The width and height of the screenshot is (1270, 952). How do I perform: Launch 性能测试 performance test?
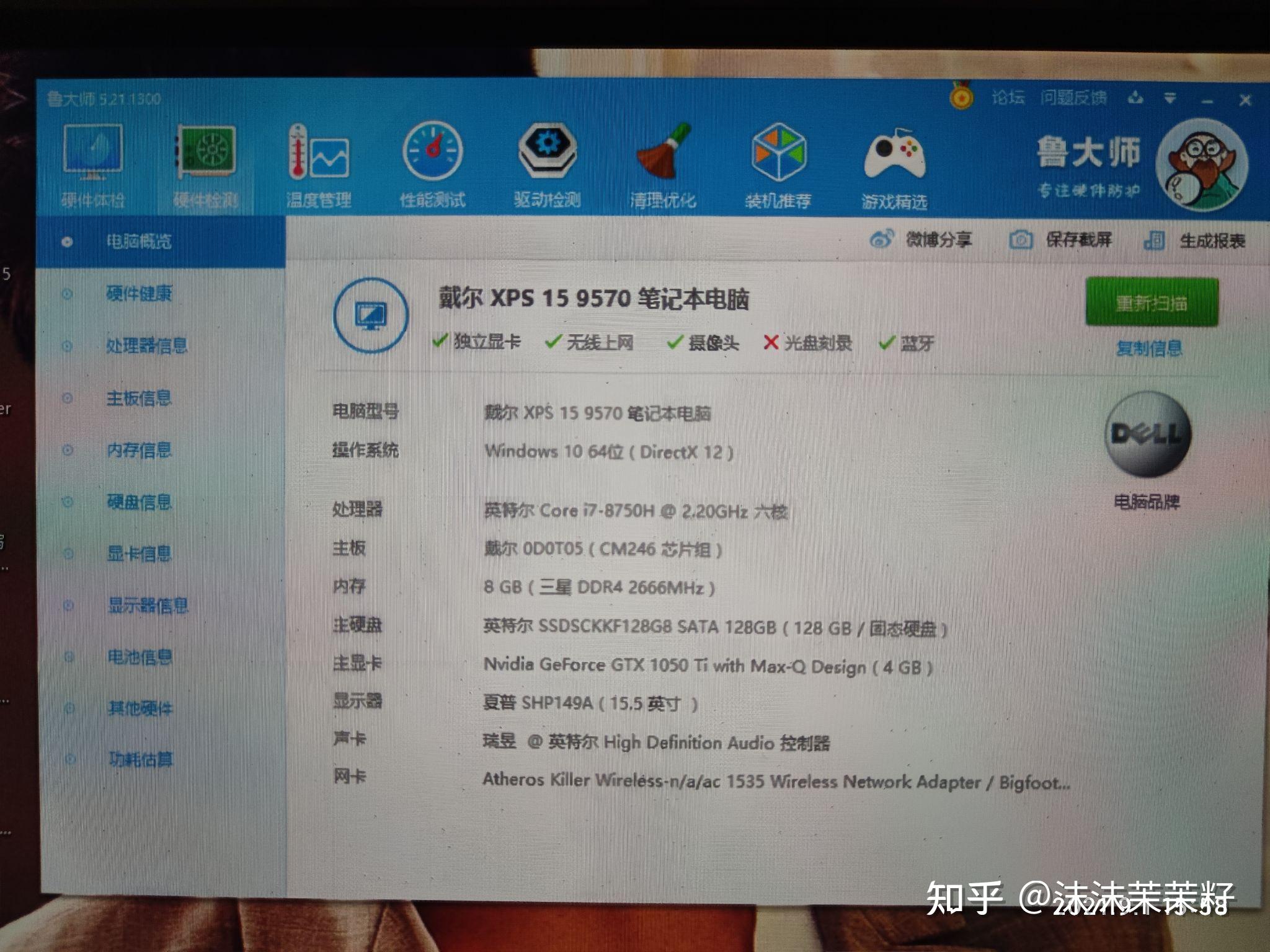click(432, 164)
